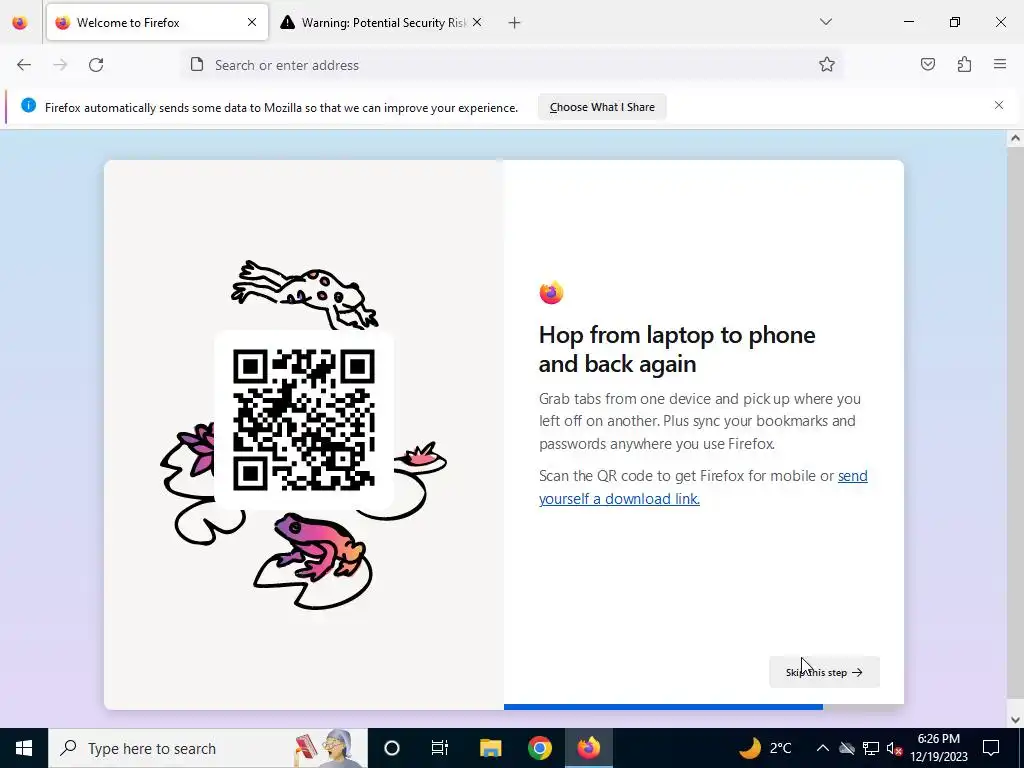The width and height of the screenshot is (1024, 768).
Task: Click the blue info icon in notification bar
Action: (29, 105)
